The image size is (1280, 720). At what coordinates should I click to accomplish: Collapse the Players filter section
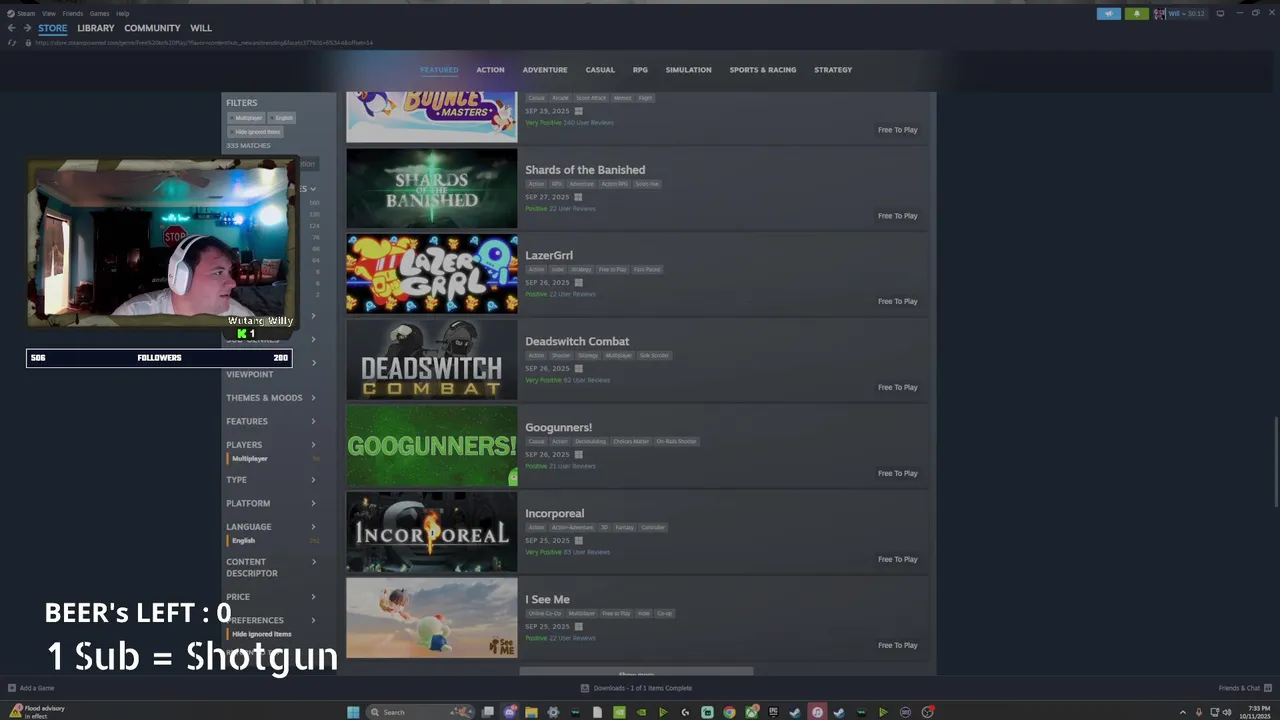[271, 445]
